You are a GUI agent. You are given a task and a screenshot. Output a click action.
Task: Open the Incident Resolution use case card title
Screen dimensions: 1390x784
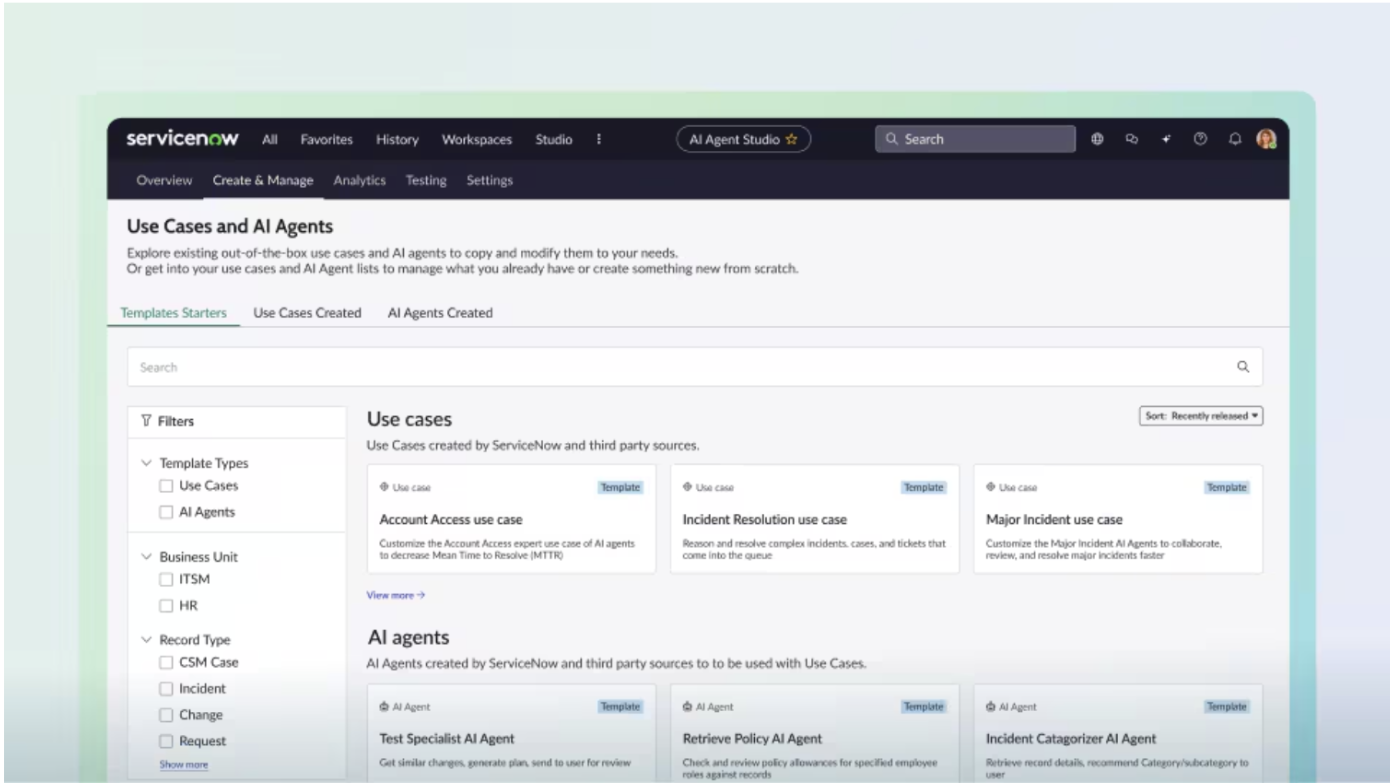pos(765,520)
